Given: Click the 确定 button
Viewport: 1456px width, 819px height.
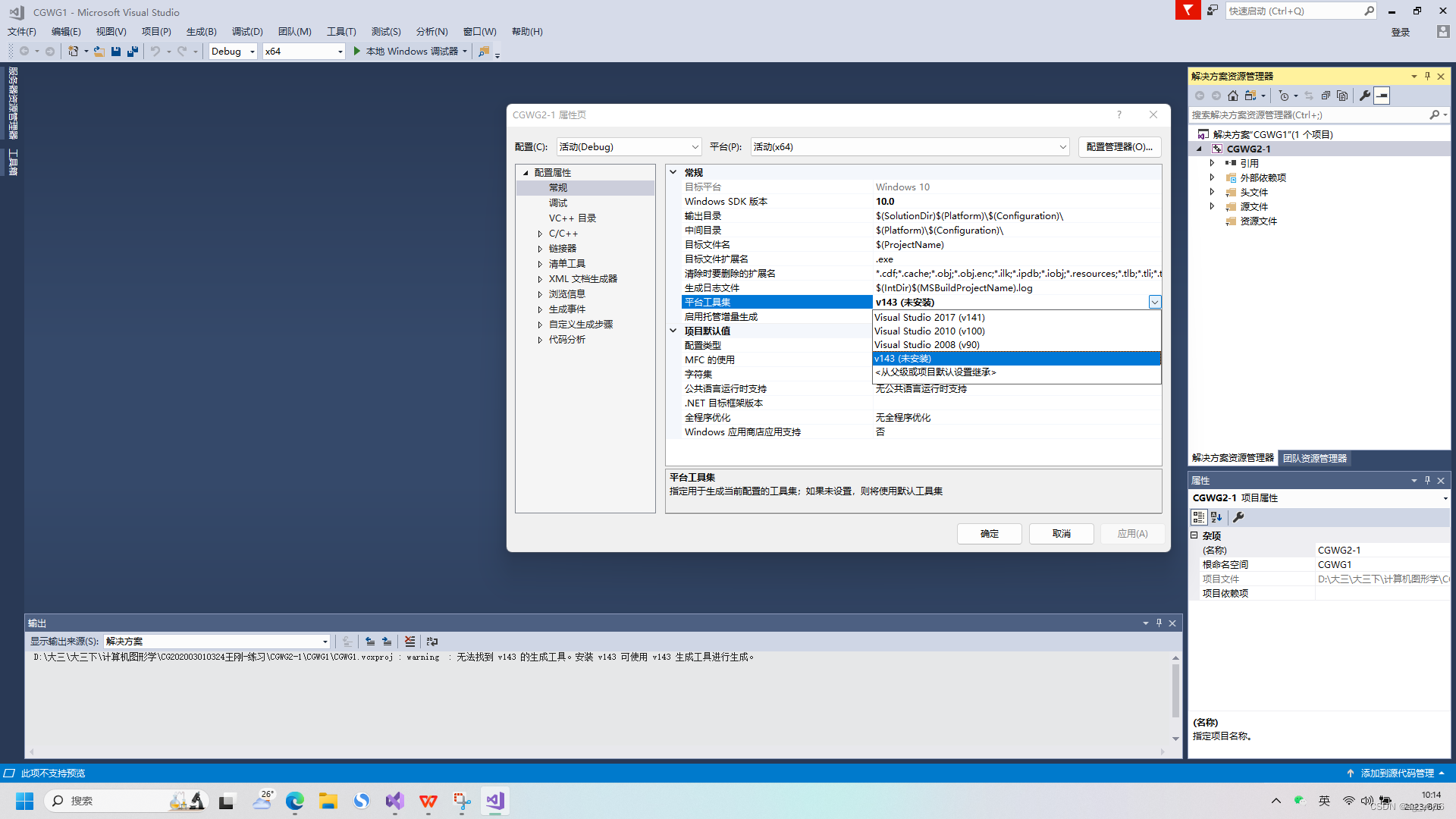Looking at the screenshot, I should pos(989,534).
